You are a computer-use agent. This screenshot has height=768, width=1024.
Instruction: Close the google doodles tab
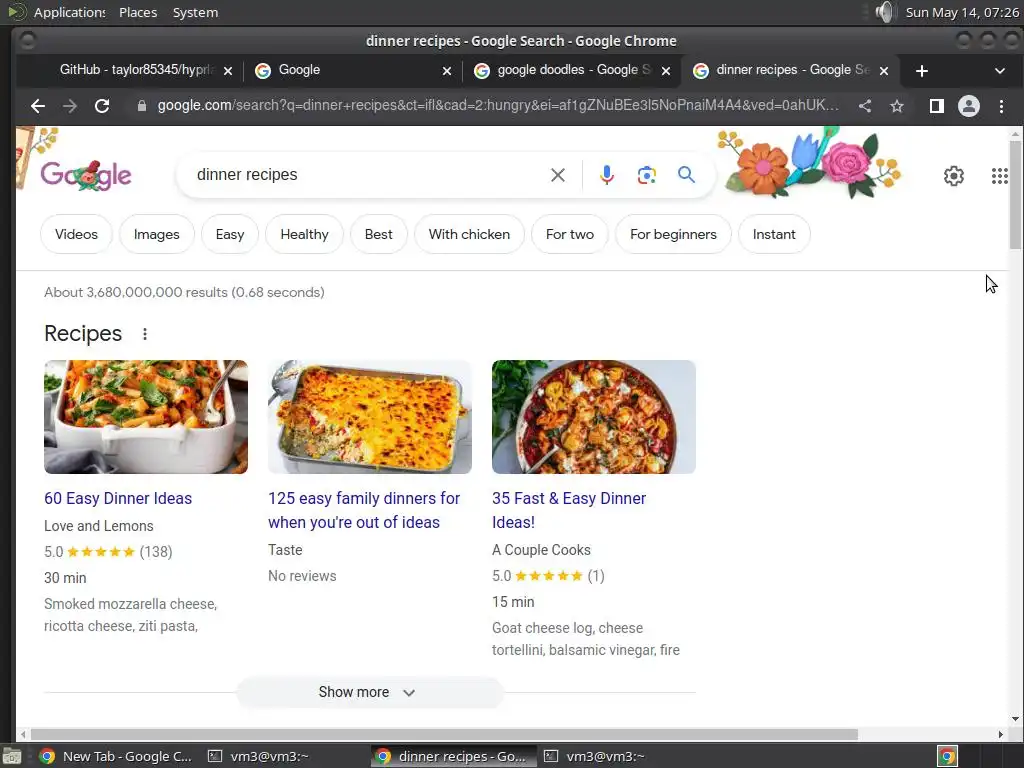coord(665,71)
